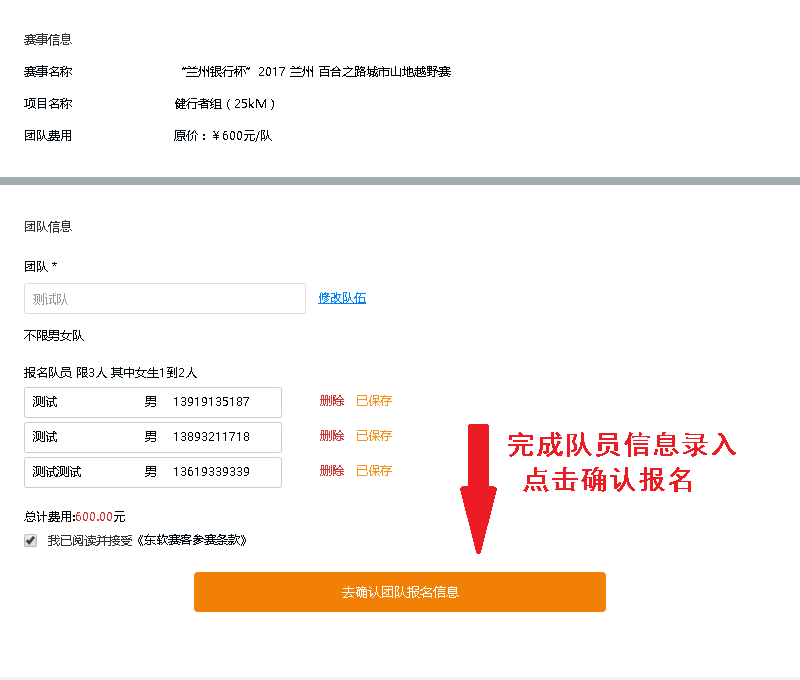The width and height of the screenshot is (800, 680).
Task: Click 已保存 status for member 13893211718
Action: [374, 436]
